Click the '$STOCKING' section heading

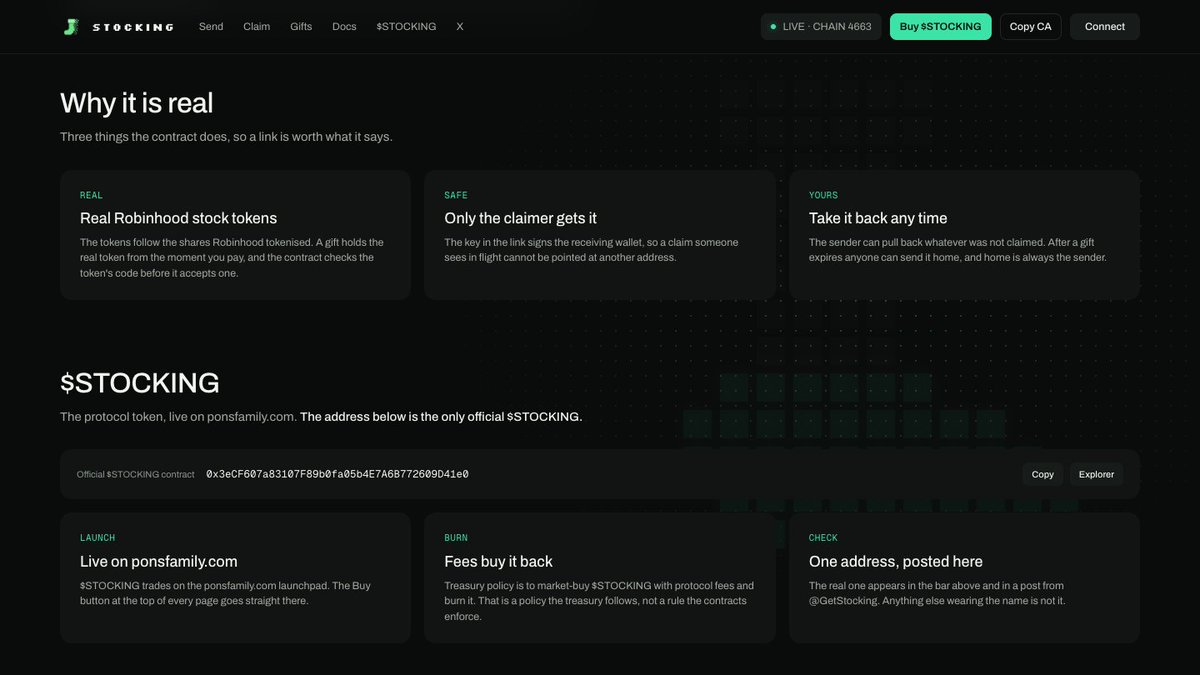140,383
